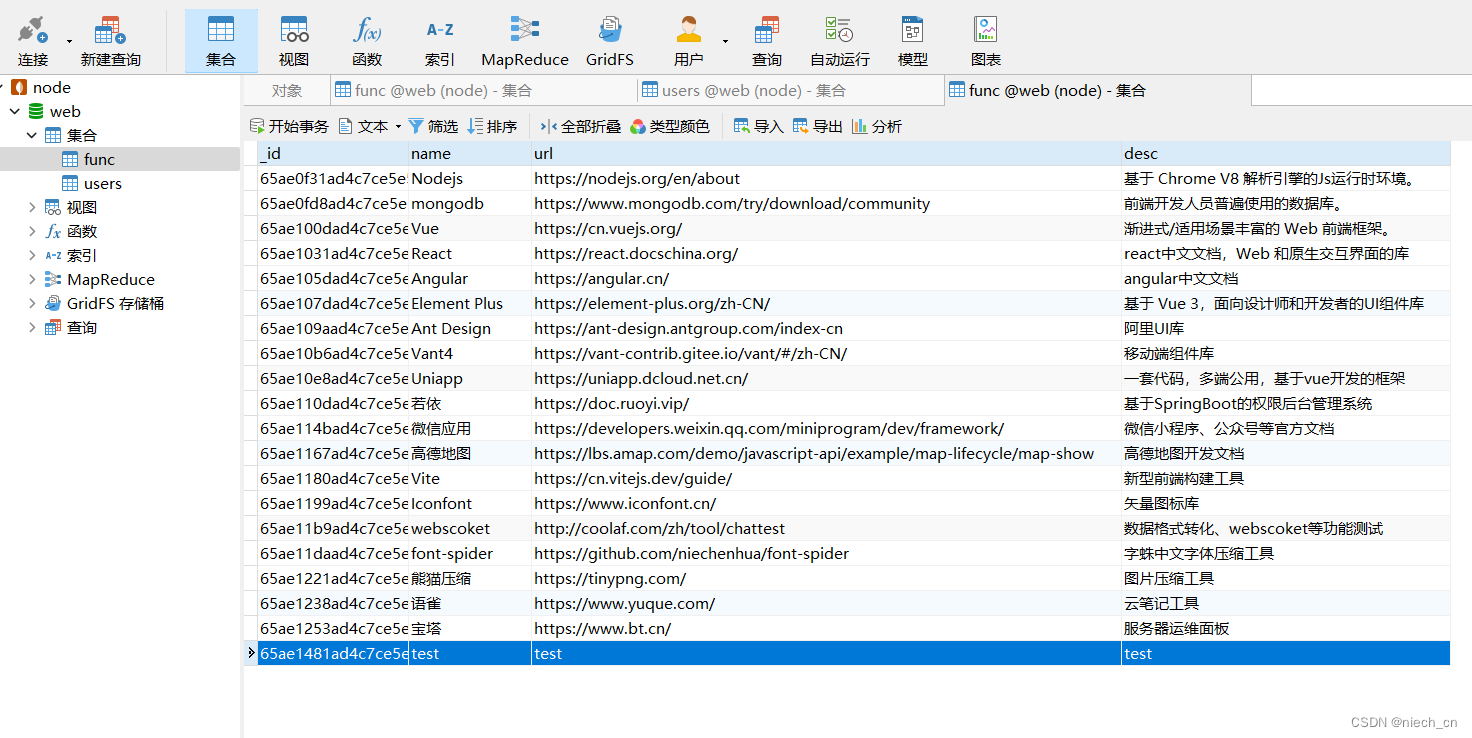Select the Uniapp name cell
The image size is (1472, 738).
click(x=470, y=379)
